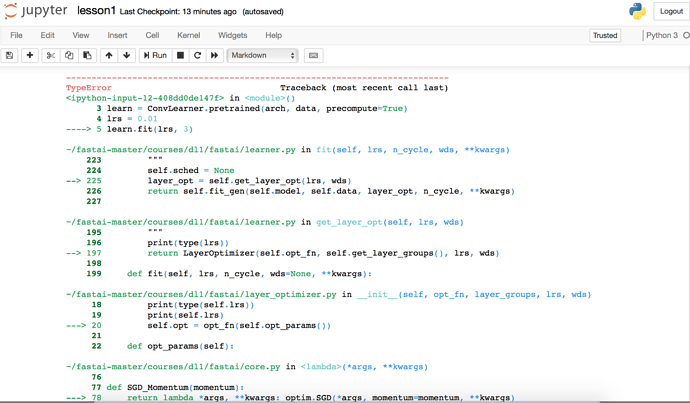Viewport: 690px width, 403px height.
Task: Interrupt the kernel with stop icon
Action: tap(181, 56)
